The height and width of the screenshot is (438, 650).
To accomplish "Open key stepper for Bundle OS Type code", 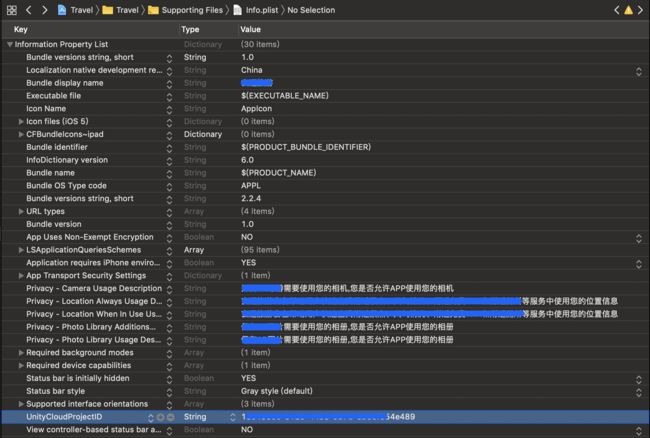I will (169, 186).
